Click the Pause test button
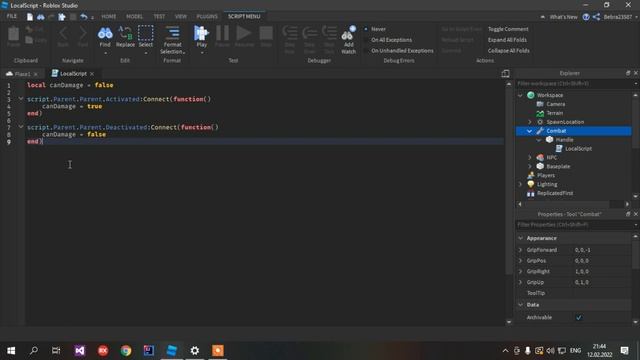Viewport: 640px width, 360px height. (222, 33)
